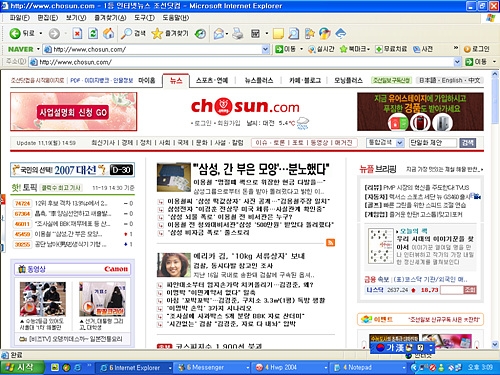Go to the Home page icon
The image size is (500, 375).
coord(108,33)
